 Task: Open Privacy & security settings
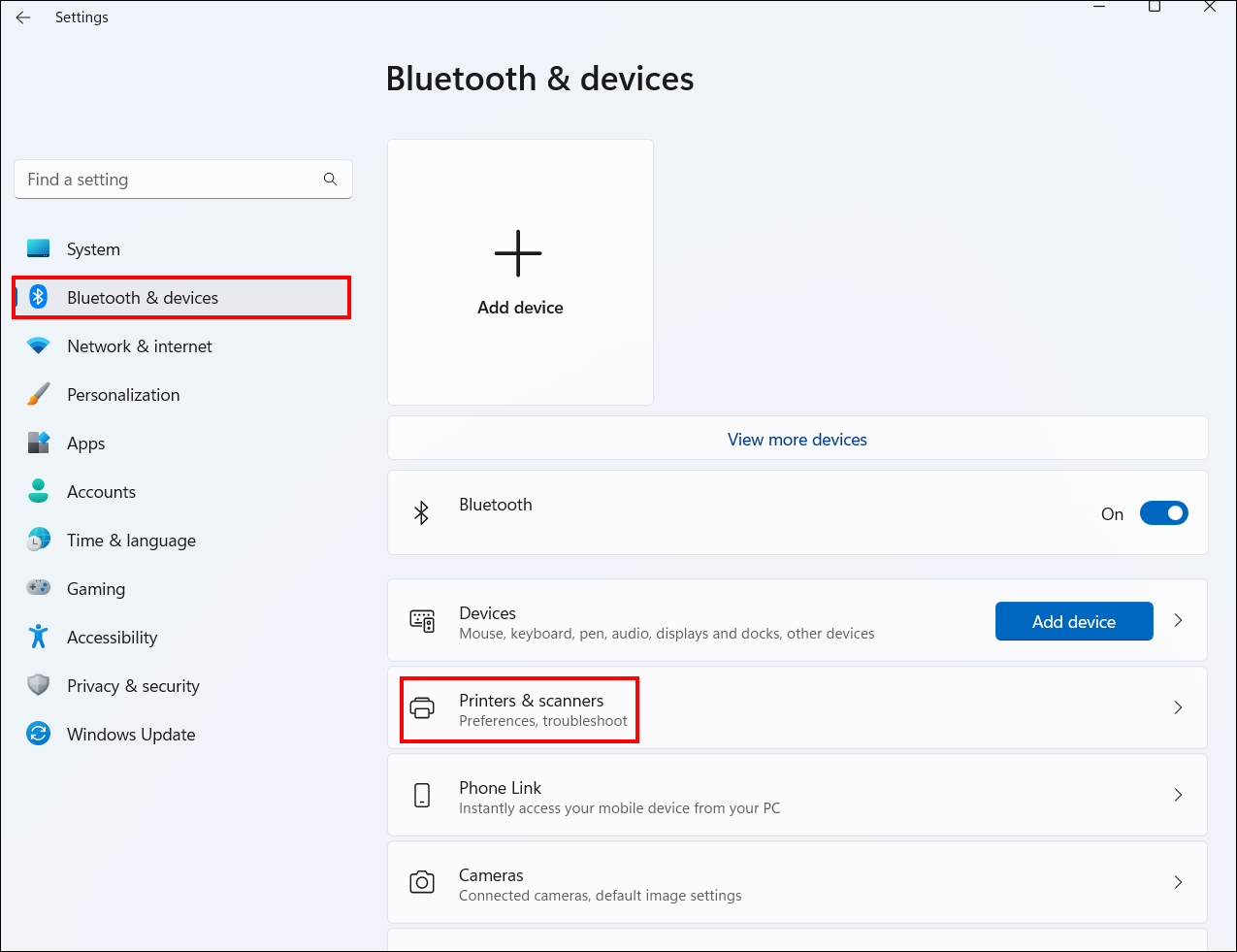(182, 686)
